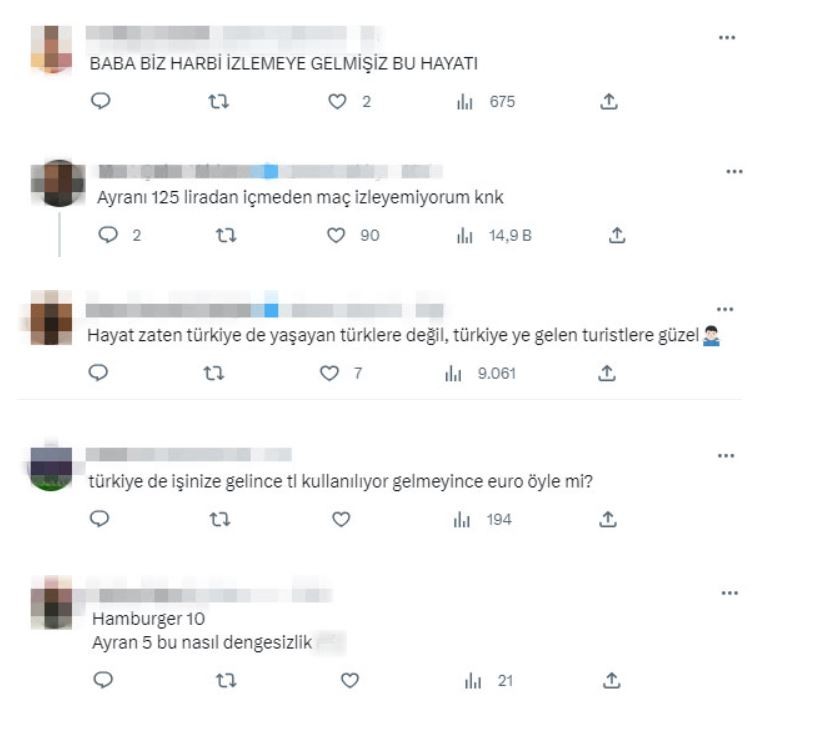Image resolution: width=816 pixels, height=735 pixels.
Task: View analytics showing 194 views
Action: pos(482,519)
